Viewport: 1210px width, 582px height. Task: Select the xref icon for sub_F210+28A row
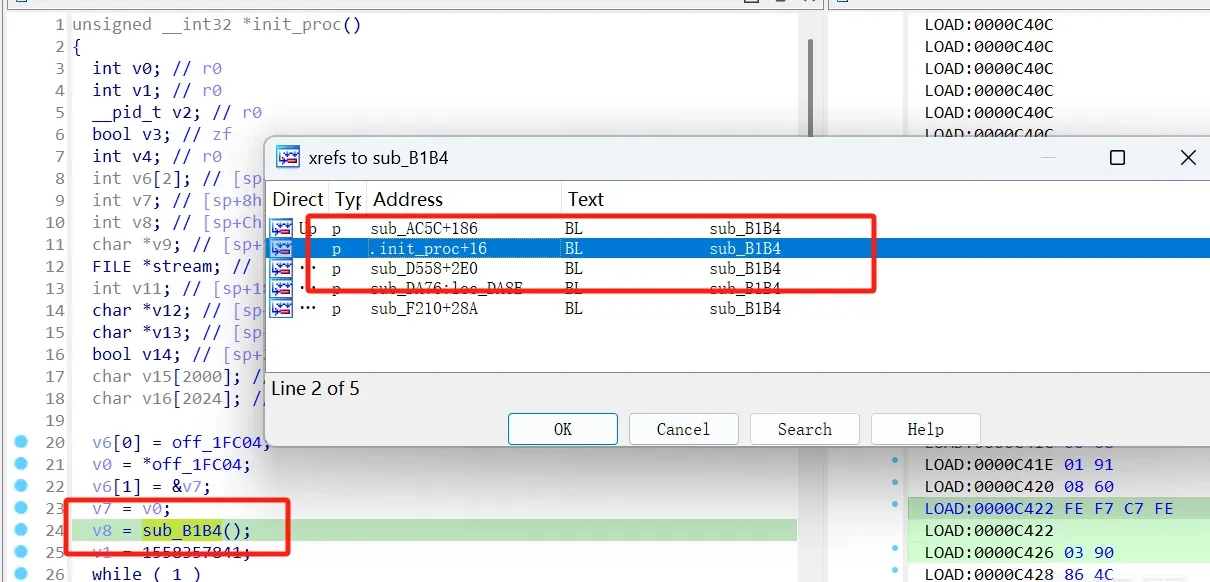281,309
